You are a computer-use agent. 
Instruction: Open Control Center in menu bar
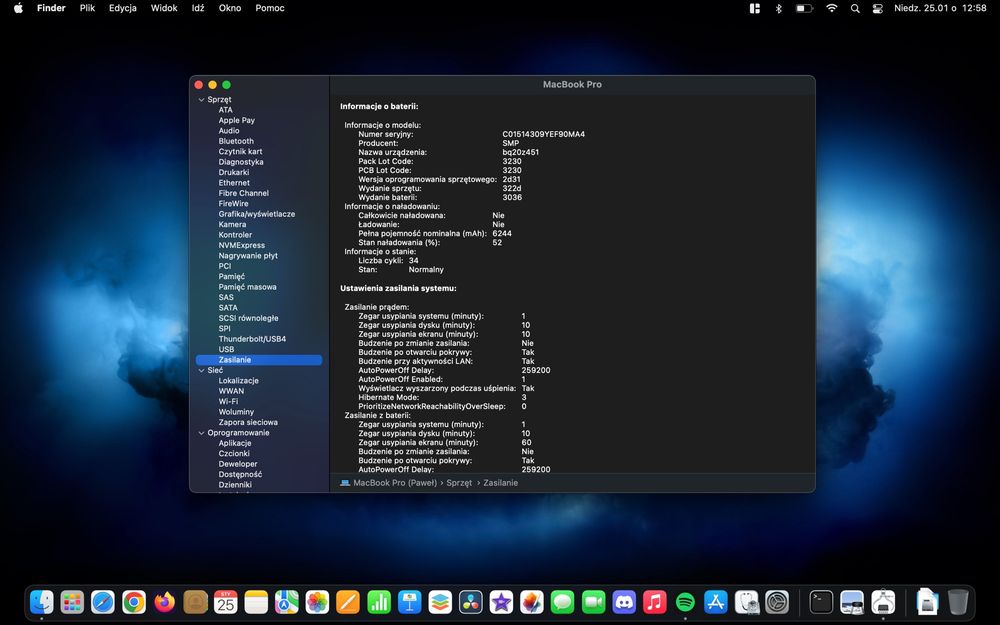click(x=878, y=8)
